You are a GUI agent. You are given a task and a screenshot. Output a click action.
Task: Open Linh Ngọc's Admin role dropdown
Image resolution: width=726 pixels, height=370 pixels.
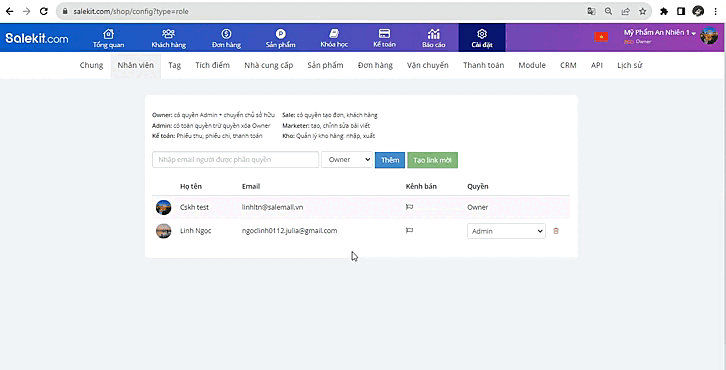click(x=506, y=231)
